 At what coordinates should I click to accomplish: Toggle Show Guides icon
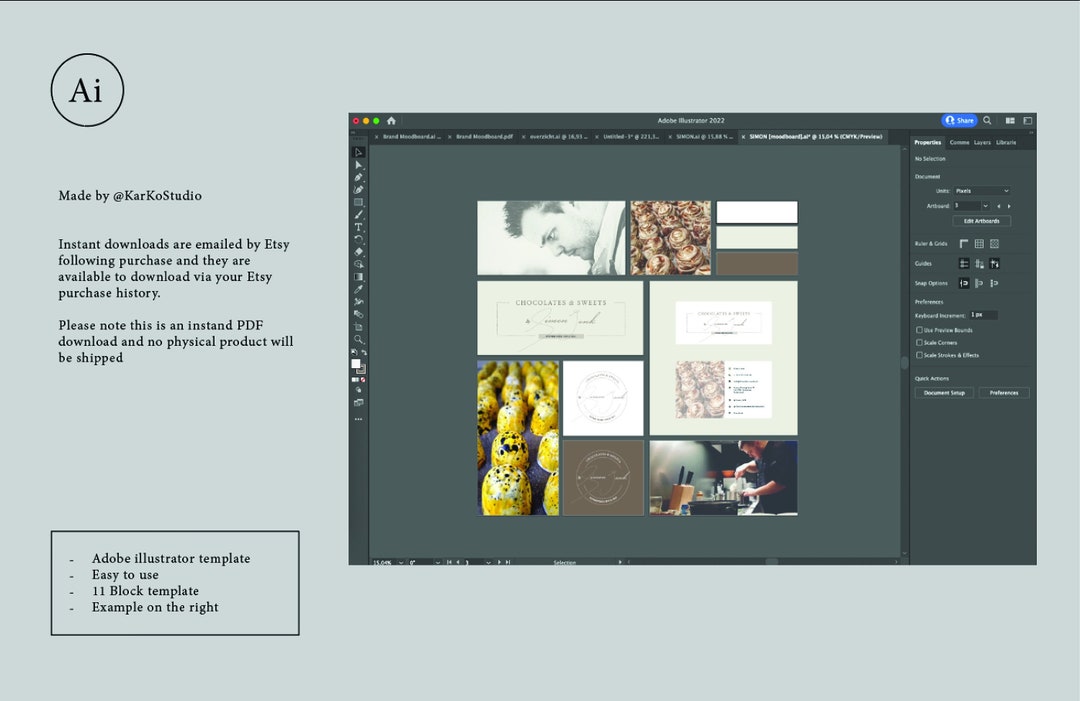(964, 264)
